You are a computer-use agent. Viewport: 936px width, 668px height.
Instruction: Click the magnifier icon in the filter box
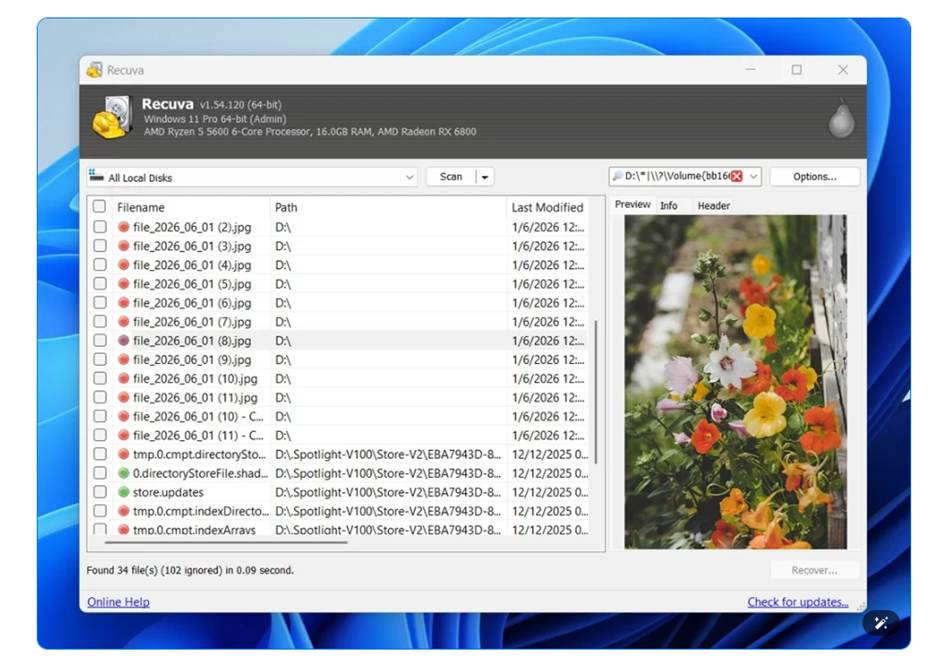pos(617,176)
